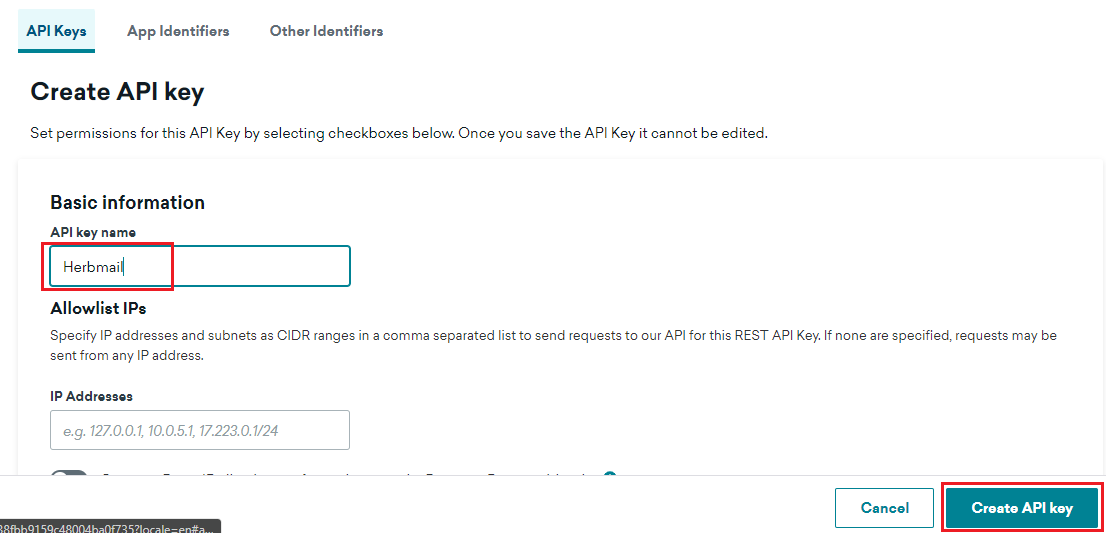Click the "Allowlist IPs" section heading
Image resolution: width=1106 pixels, height=533 pixels.
[x=98, y=308]
